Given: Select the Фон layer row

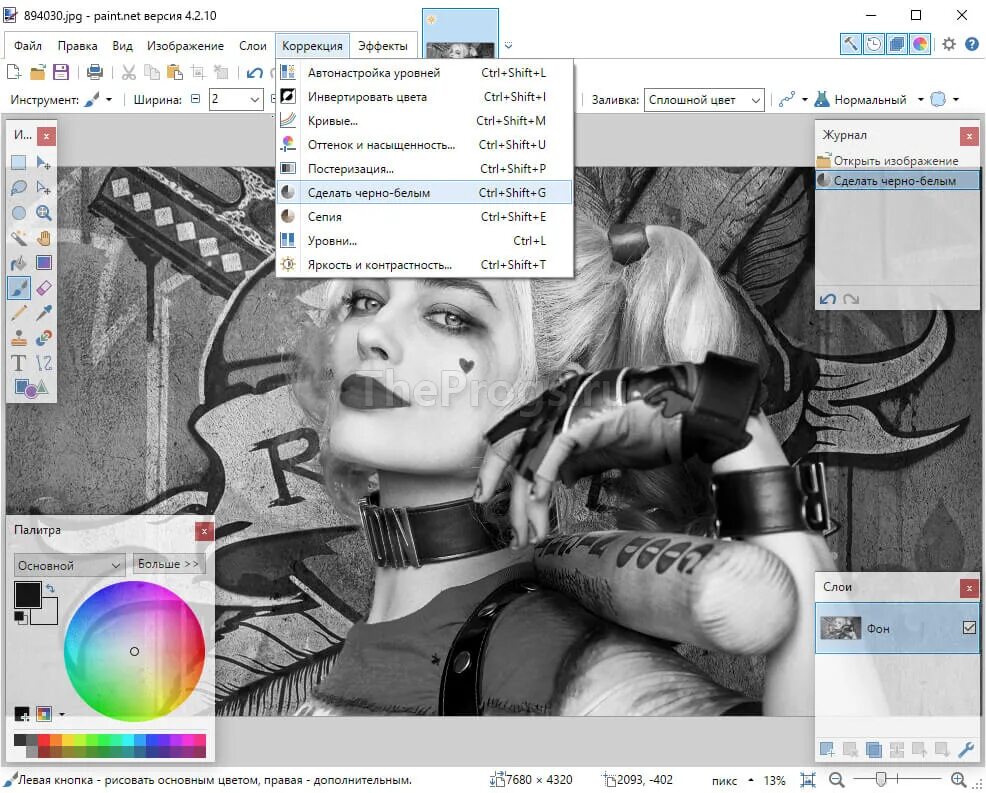Looking at the screenshot, I should tap(897, 628).
